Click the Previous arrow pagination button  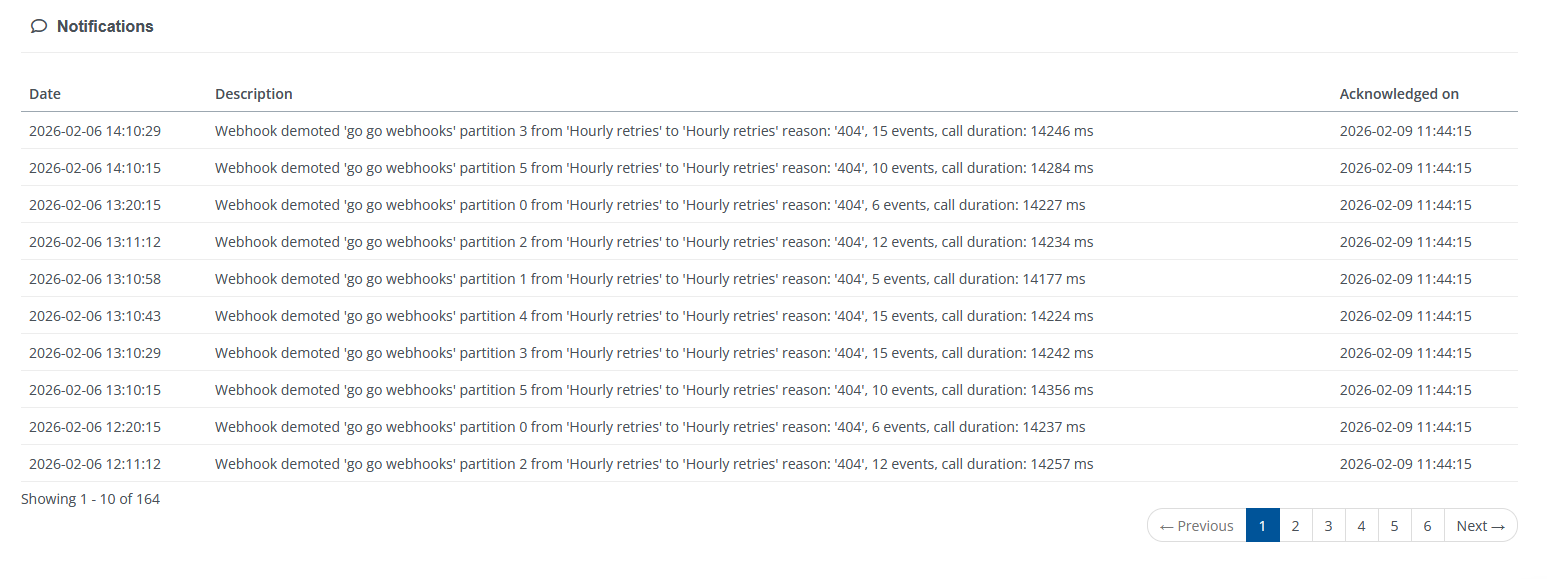coord(1196,526)
